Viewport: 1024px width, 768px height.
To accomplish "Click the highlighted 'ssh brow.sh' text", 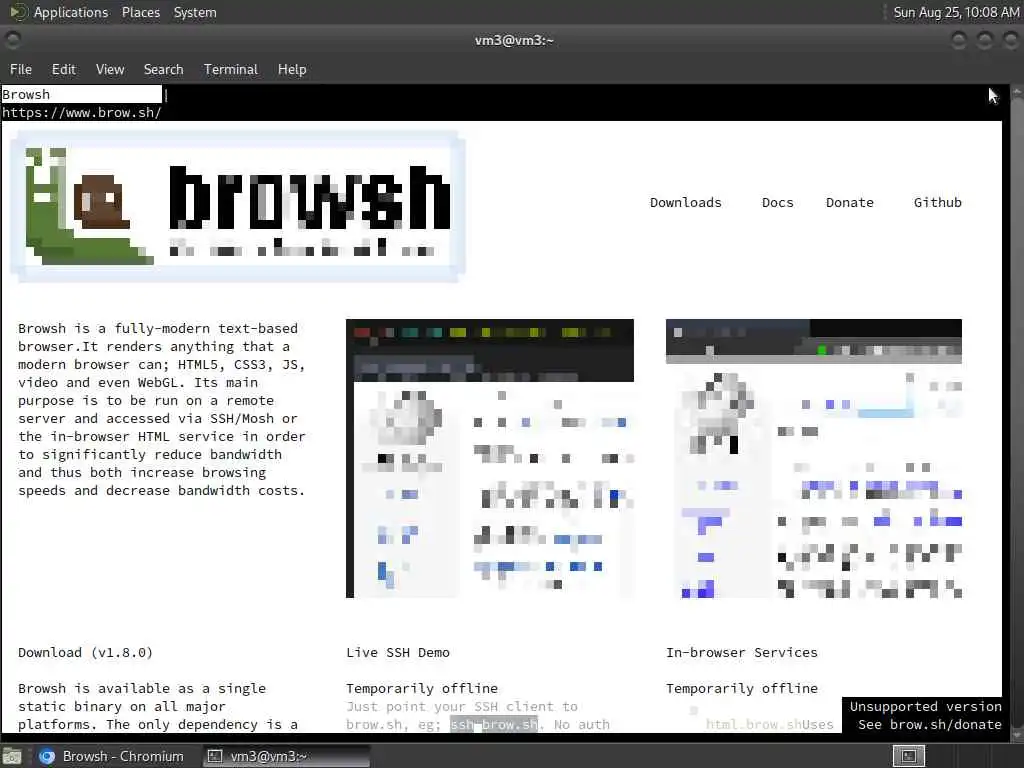I will [494, 724].
